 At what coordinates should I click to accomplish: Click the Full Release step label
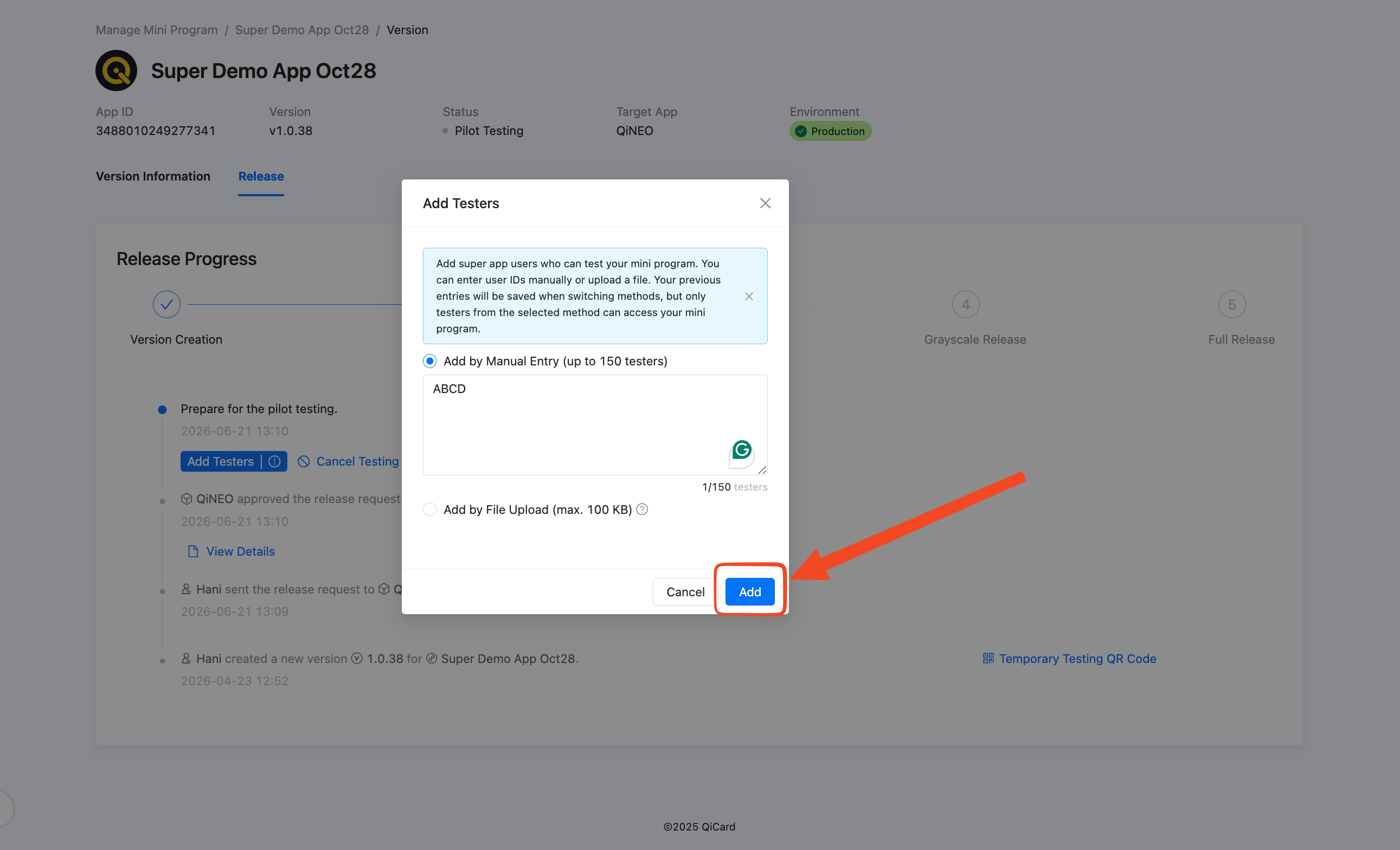(1241, 339)
